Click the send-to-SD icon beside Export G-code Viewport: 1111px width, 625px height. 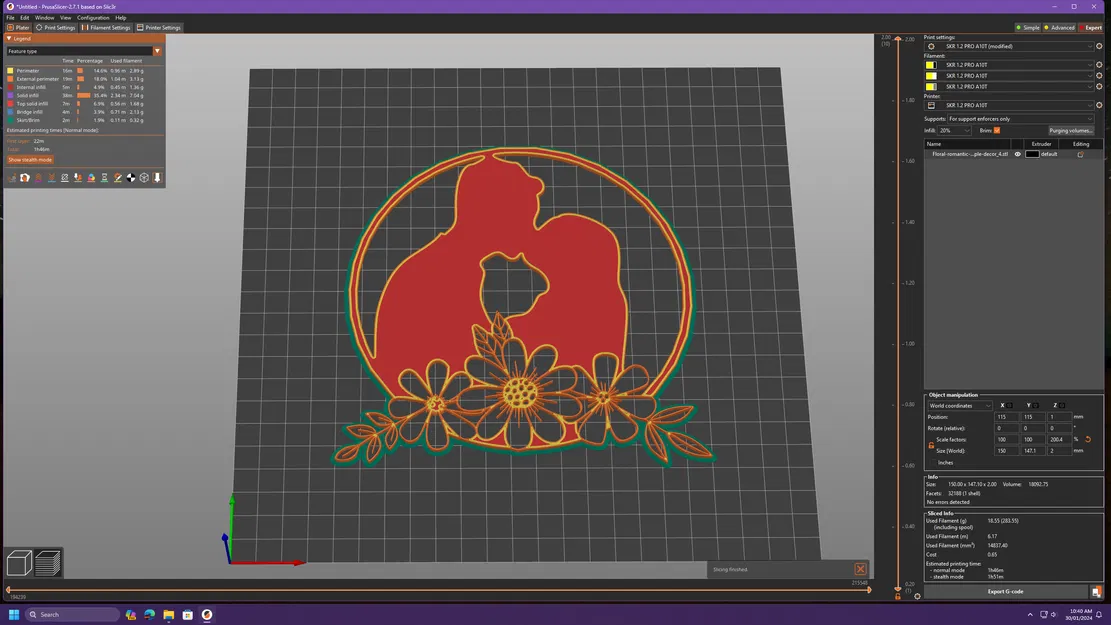coord(1096,592)
